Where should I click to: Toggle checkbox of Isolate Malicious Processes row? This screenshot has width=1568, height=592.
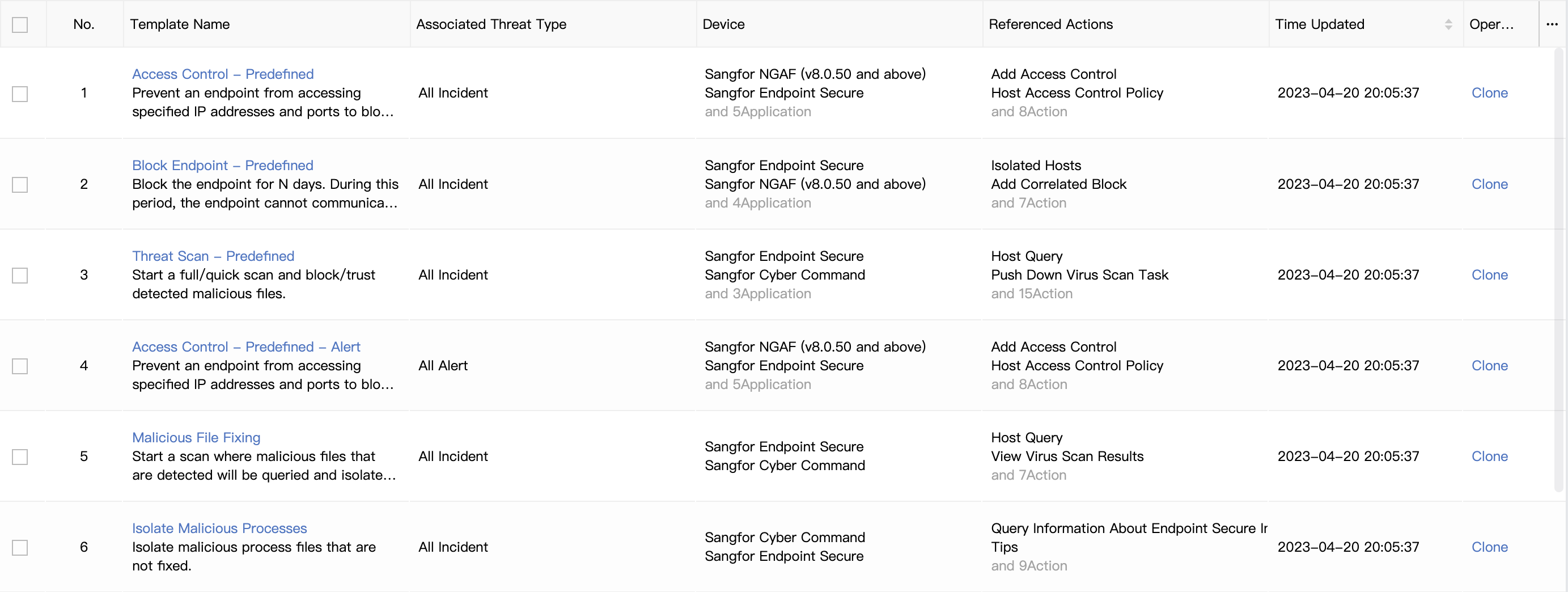pyautogui.click(x=20, y=548)
